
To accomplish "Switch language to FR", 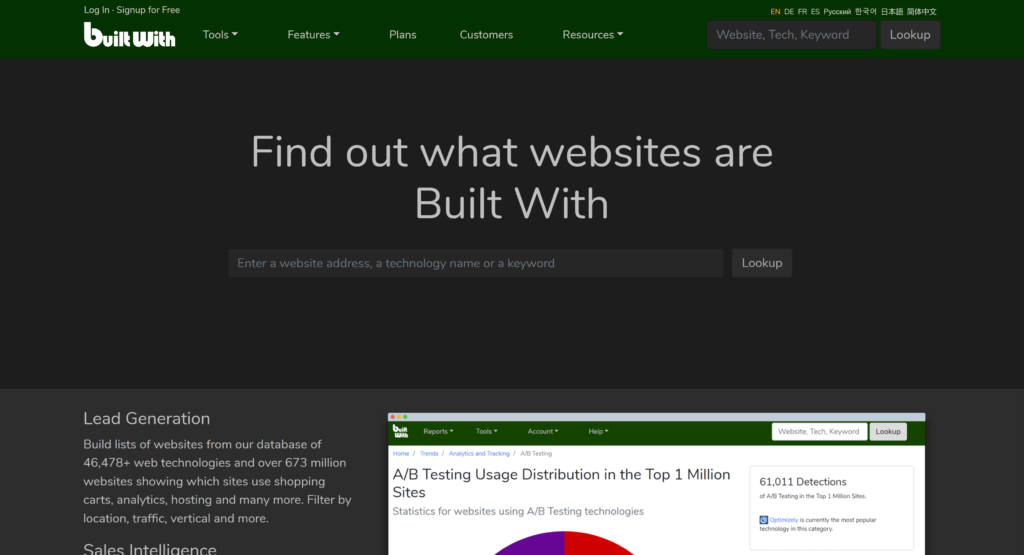I will (802, 12).
